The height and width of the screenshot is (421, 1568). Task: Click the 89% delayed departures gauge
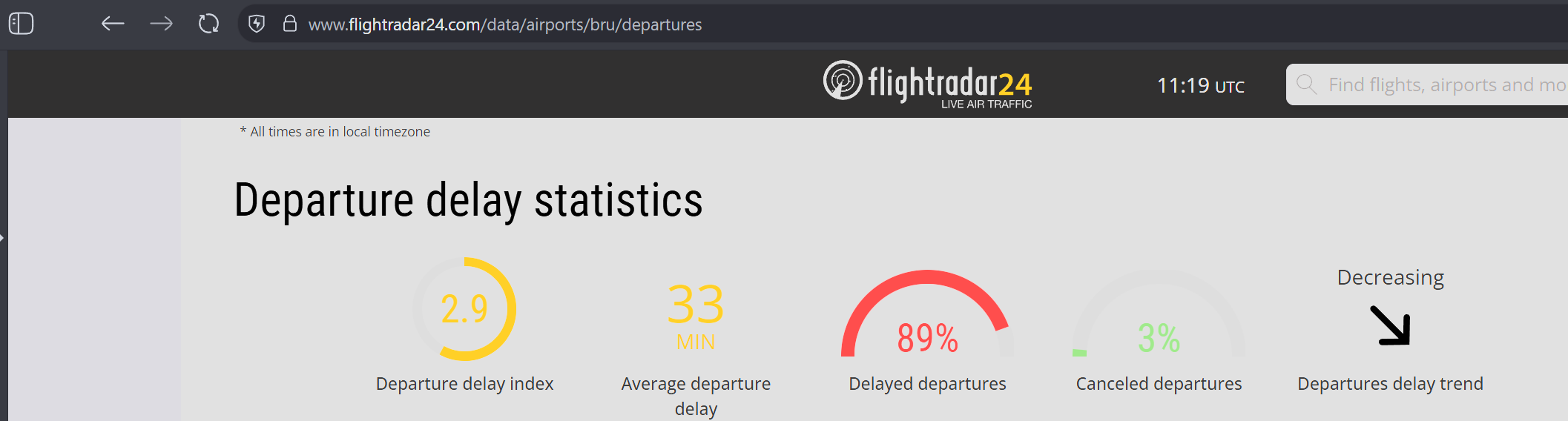(x=927, y=314)
